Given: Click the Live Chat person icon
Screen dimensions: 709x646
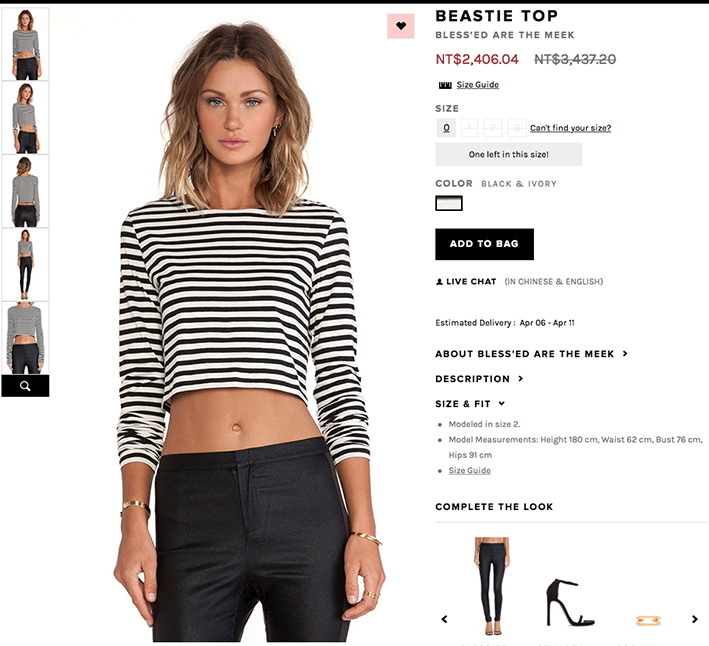Looking at the screenshot, I should pos(439,282).
